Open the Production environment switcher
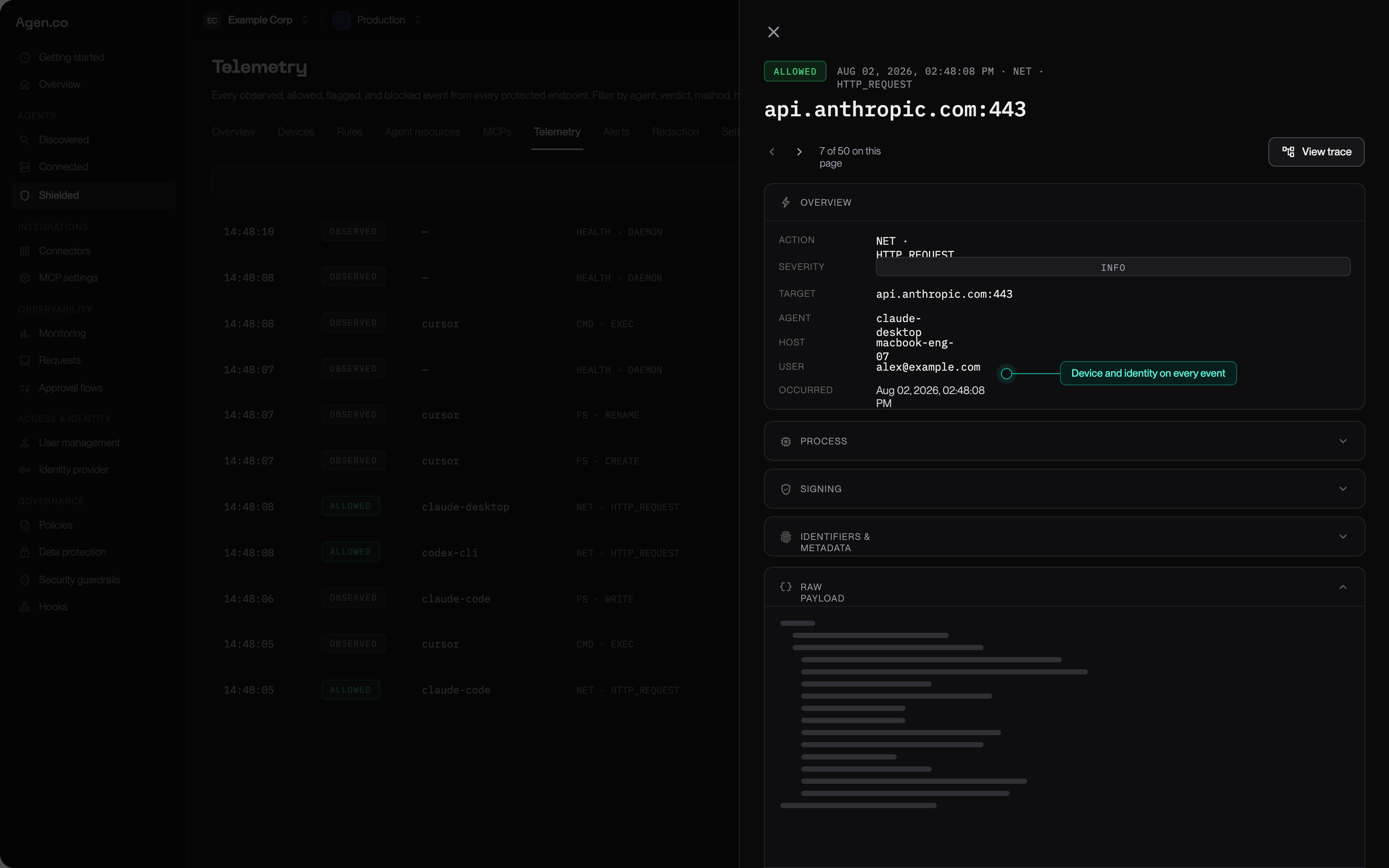 (378, 20)
